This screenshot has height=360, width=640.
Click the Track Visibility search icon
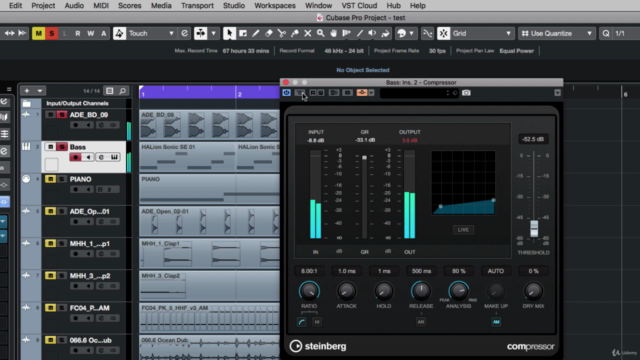(x=122, y=91)
